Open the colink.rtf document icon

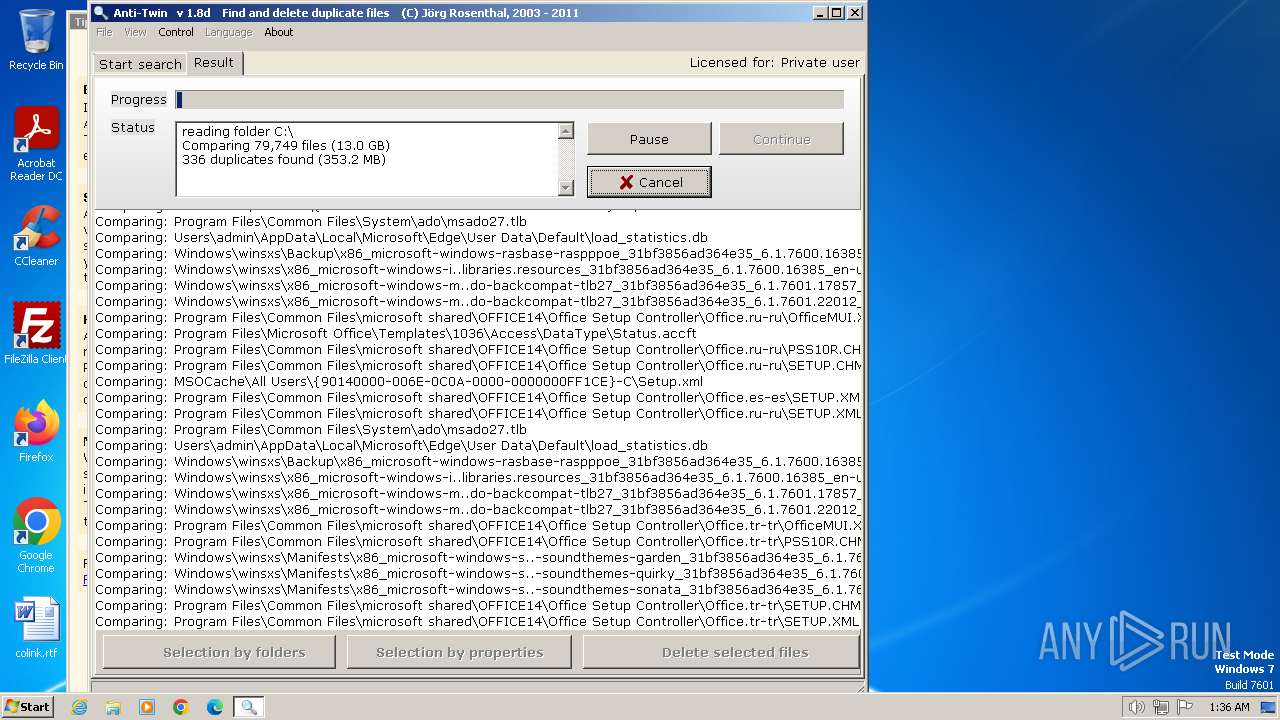(x=36, y=628)
